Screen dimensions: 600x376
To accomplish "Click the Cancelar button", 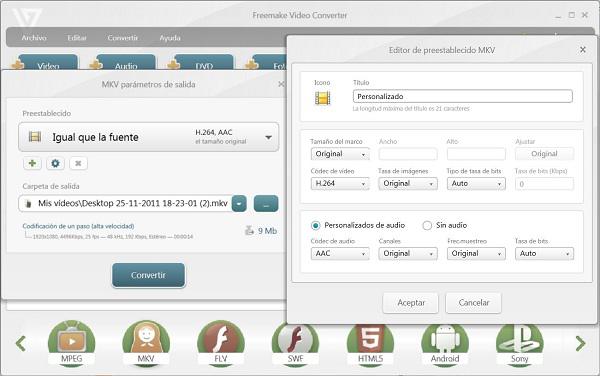I will click(473, 303).
